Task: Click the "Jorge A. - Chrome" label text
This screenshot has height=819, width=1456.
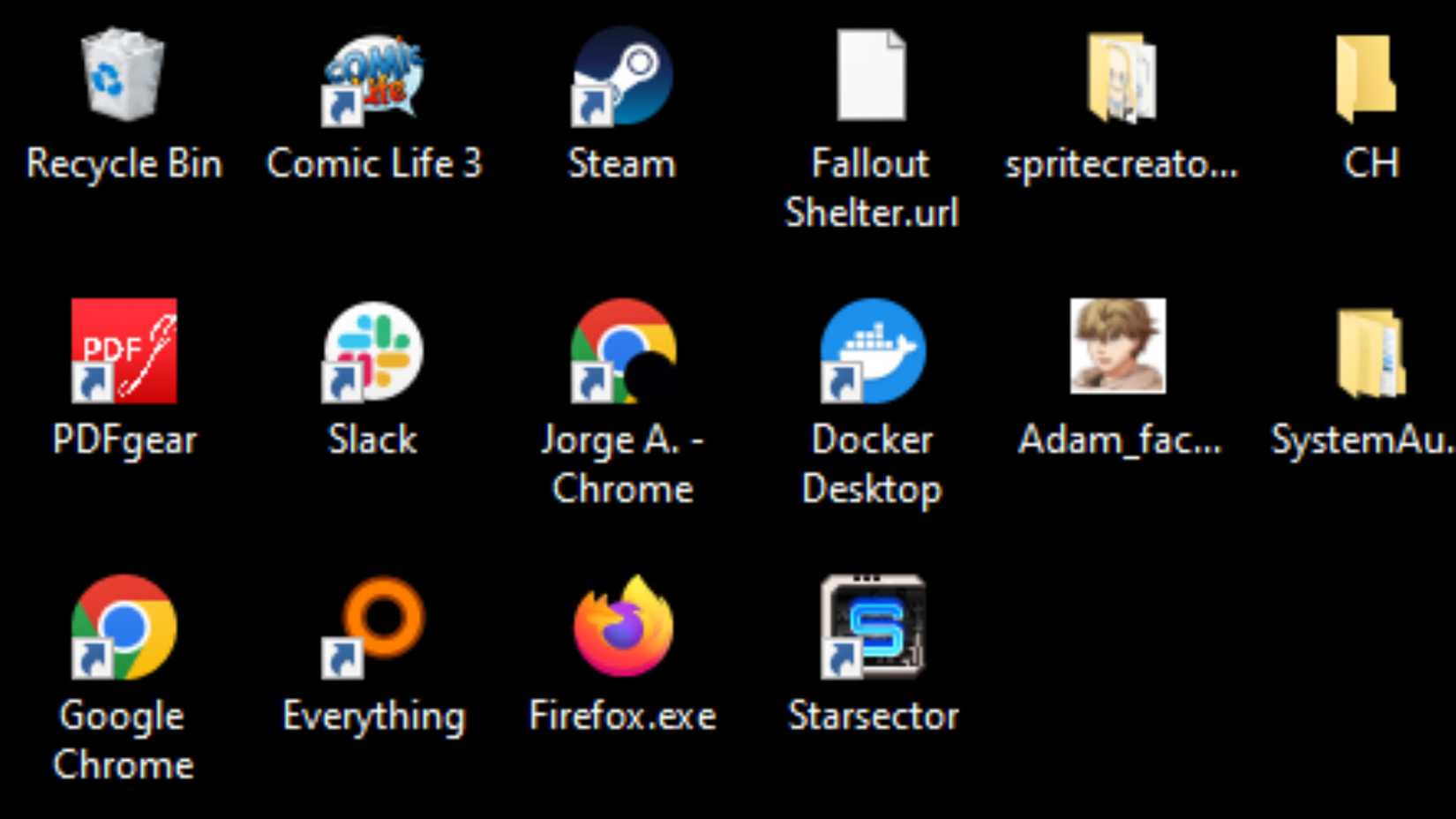Action: [623, 463]
